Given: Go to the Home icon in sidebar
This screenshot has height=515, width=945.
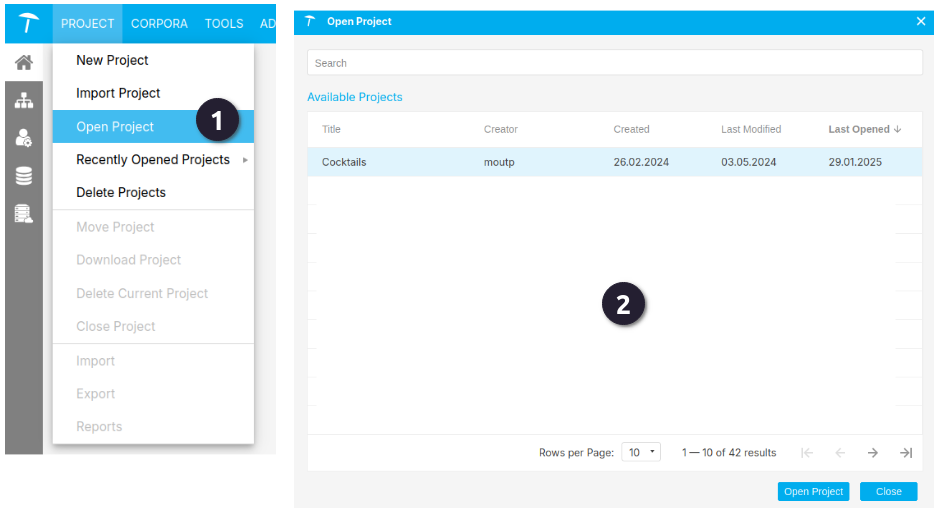Looking at the screenshot, I should tap(24, 62).
